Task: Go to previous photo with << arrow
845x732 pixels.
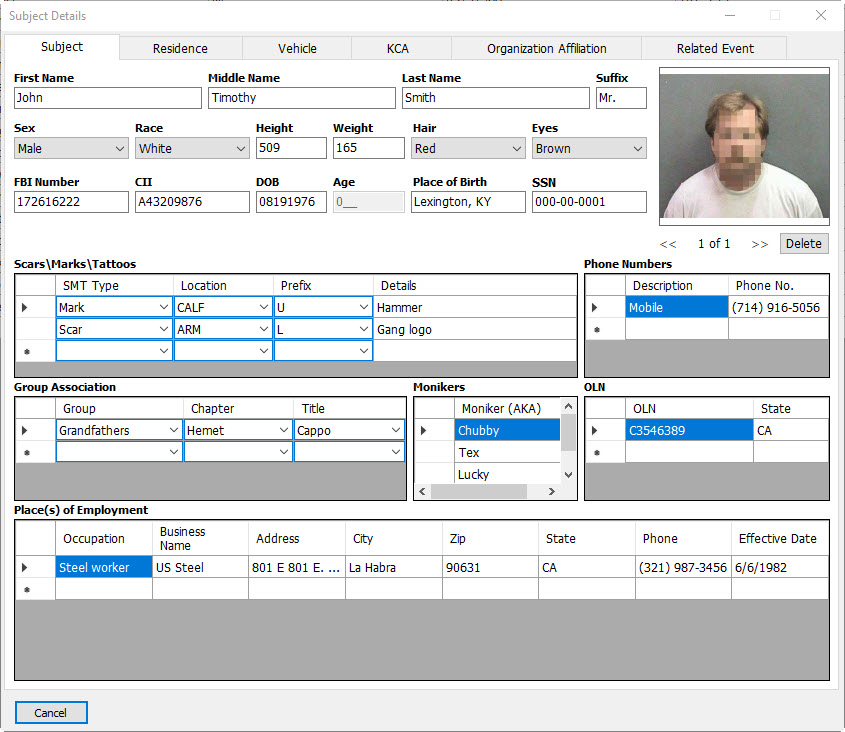Action: (668, 244)
